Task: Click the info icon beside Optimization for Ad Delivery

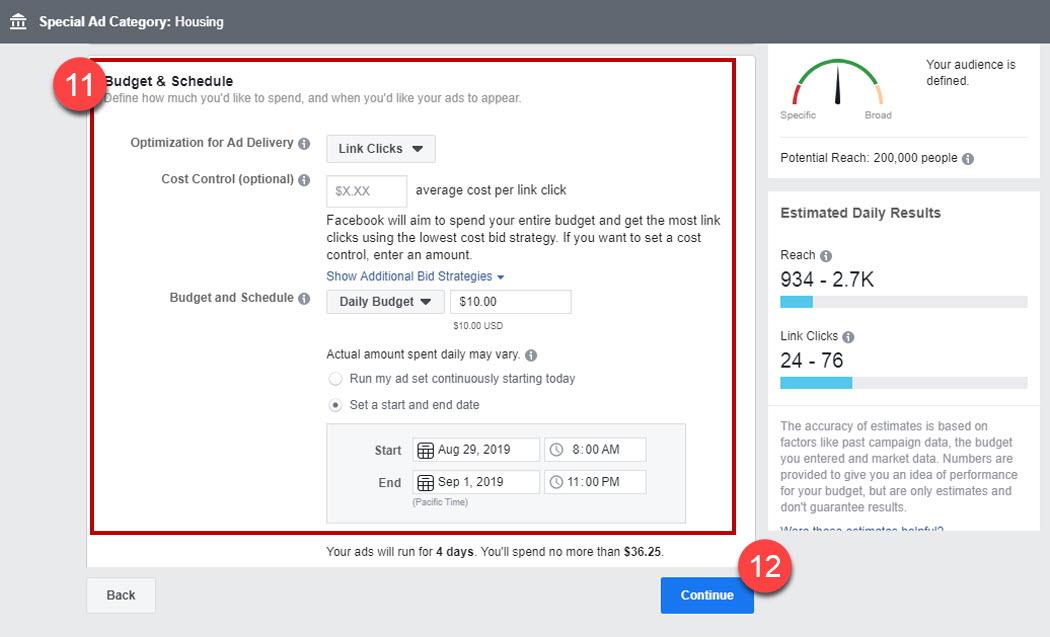Action: coord(304,144)
